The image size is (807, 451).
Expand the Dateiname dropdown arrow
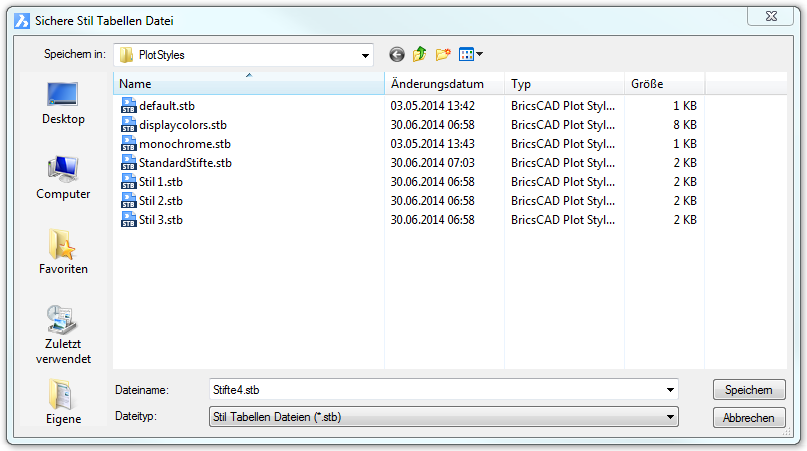coord(669,390)
